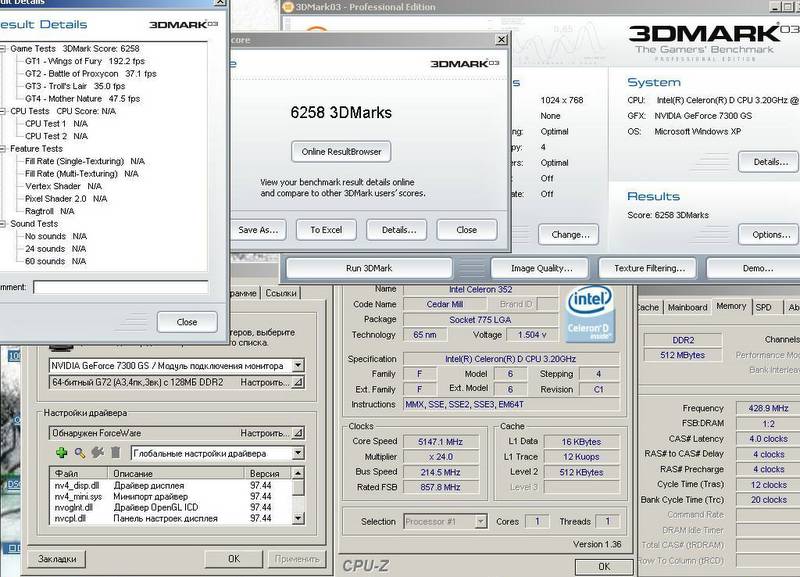Viewport: 800px width, 577px height.
Task: Click the Online ResultBrowser button
Action: (341, 152)
